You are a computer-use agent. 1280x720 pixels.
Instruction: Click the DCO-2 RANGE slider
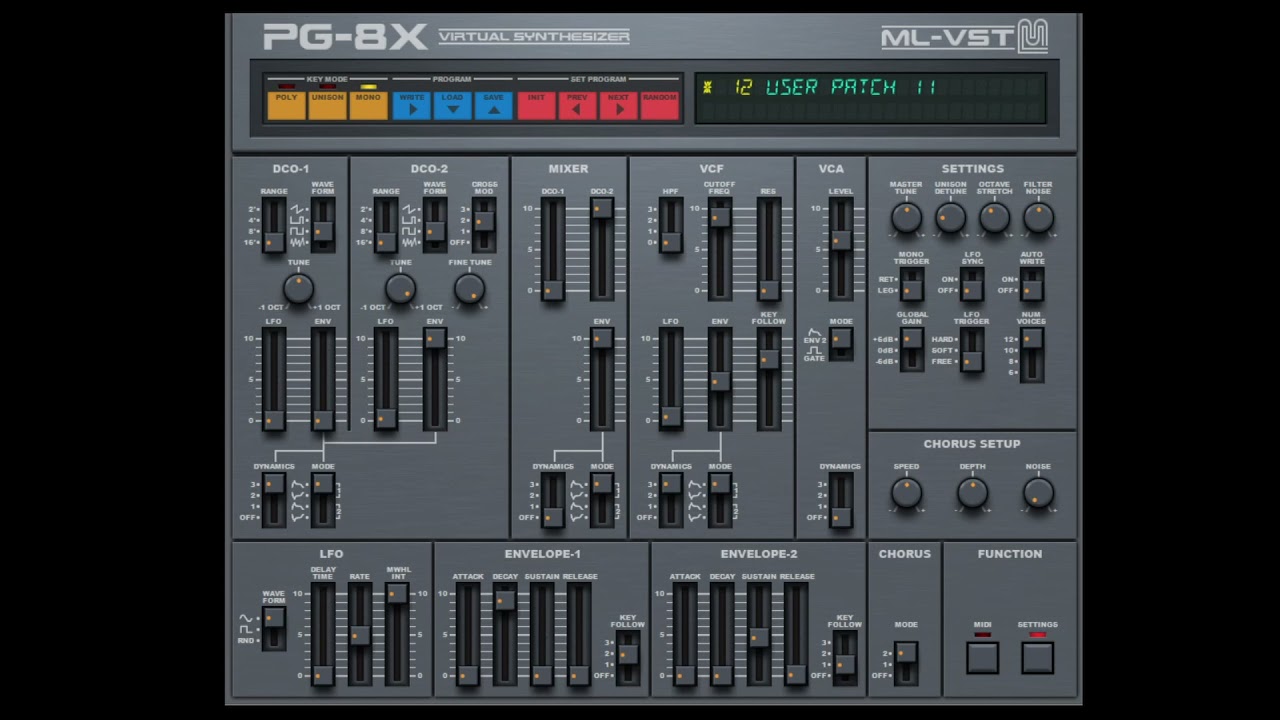385,225
